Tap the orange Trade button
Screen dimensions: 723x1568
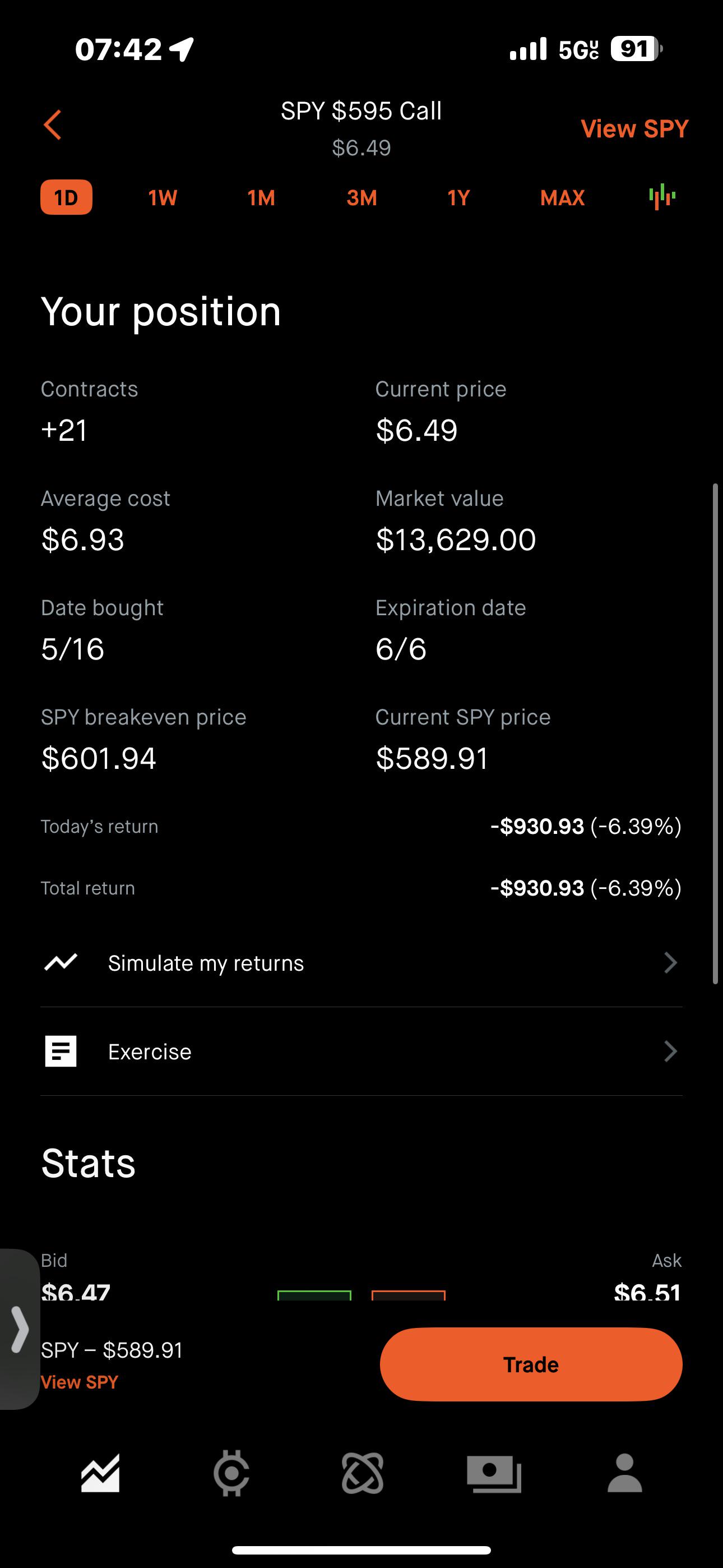pyautogui.click(x=531, y=1364)
